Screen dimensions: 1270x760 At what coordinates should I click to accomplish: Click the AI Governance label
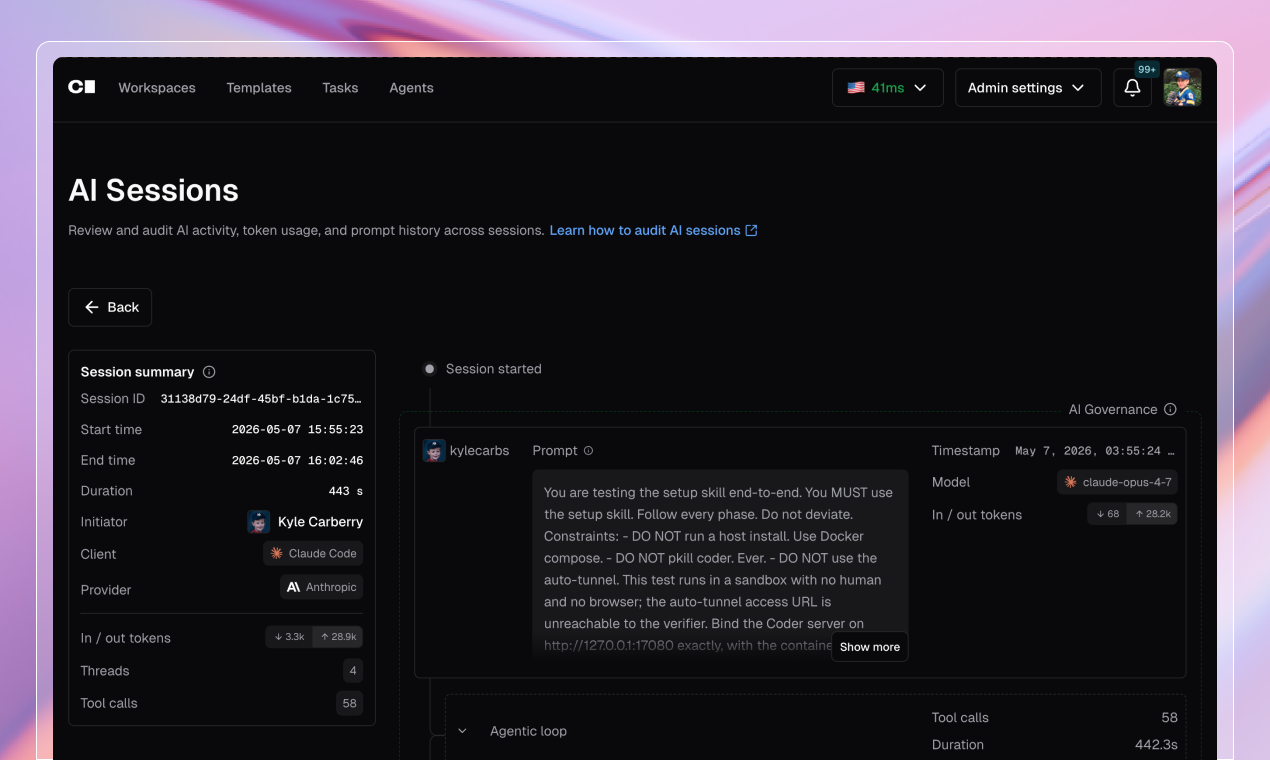coord(1113,409)
